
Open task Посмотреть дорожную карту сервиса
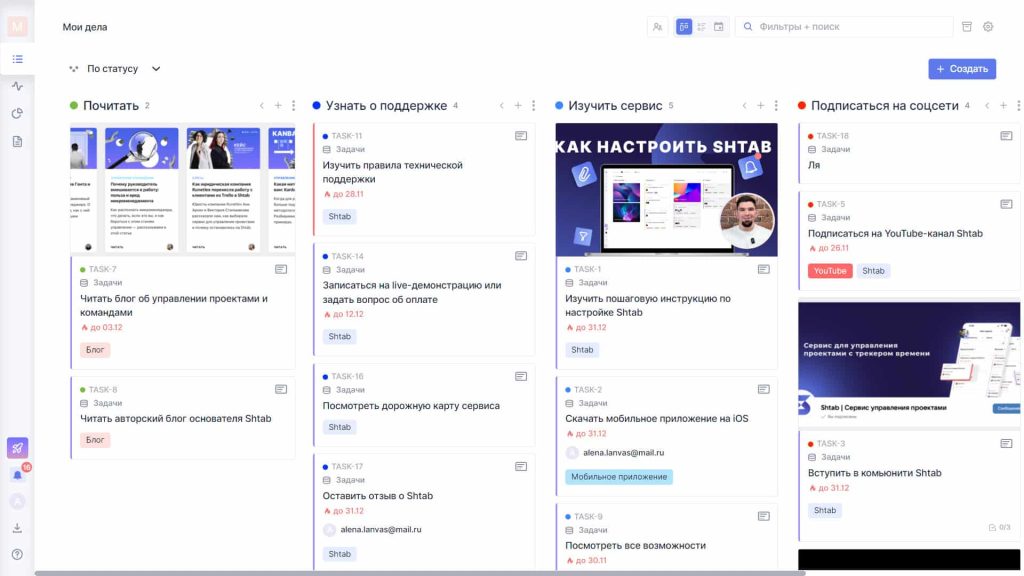tap(411, 406)
